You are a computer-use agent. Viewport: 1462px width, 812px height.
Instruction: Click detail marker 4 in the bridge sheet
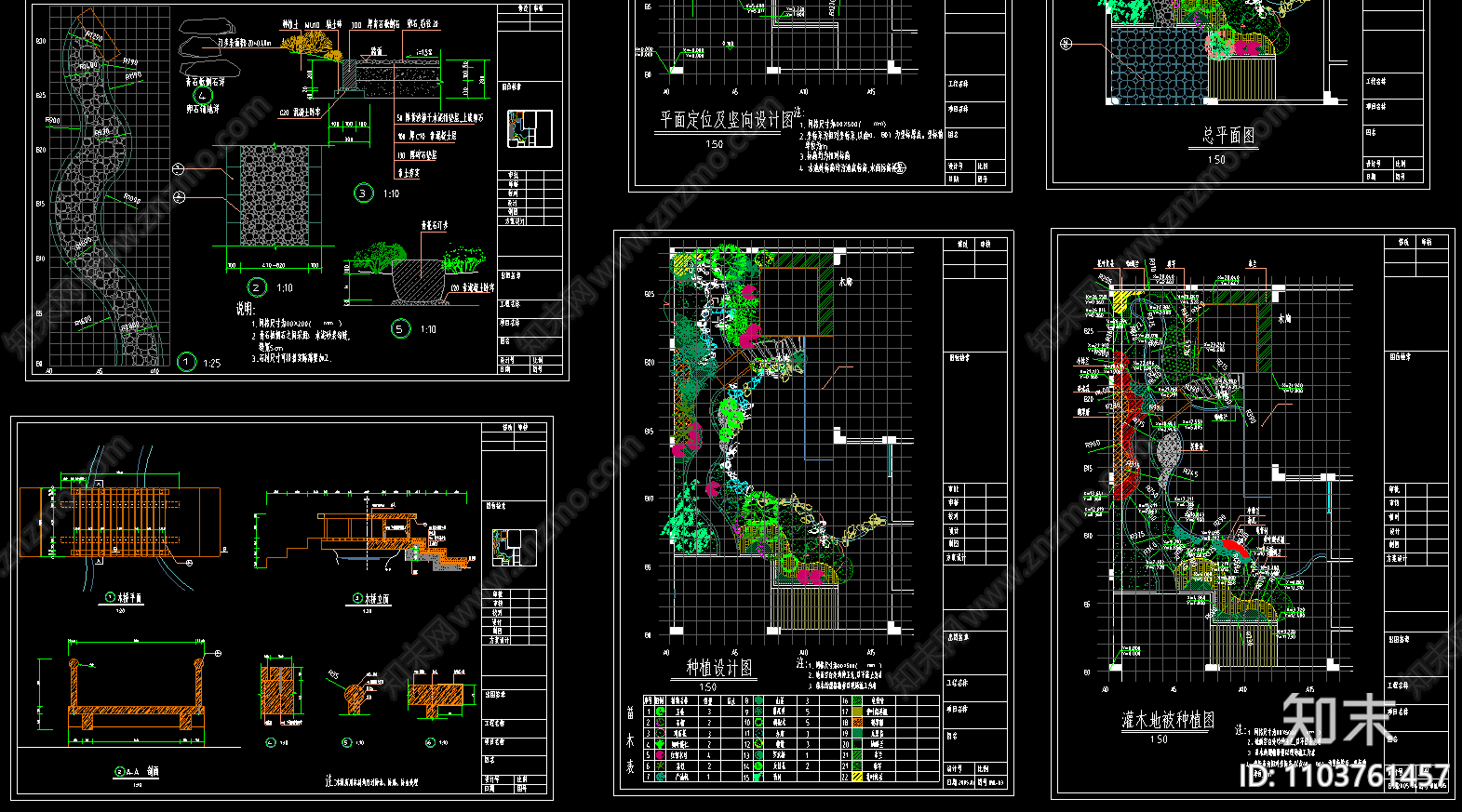(x=271, y=742)
